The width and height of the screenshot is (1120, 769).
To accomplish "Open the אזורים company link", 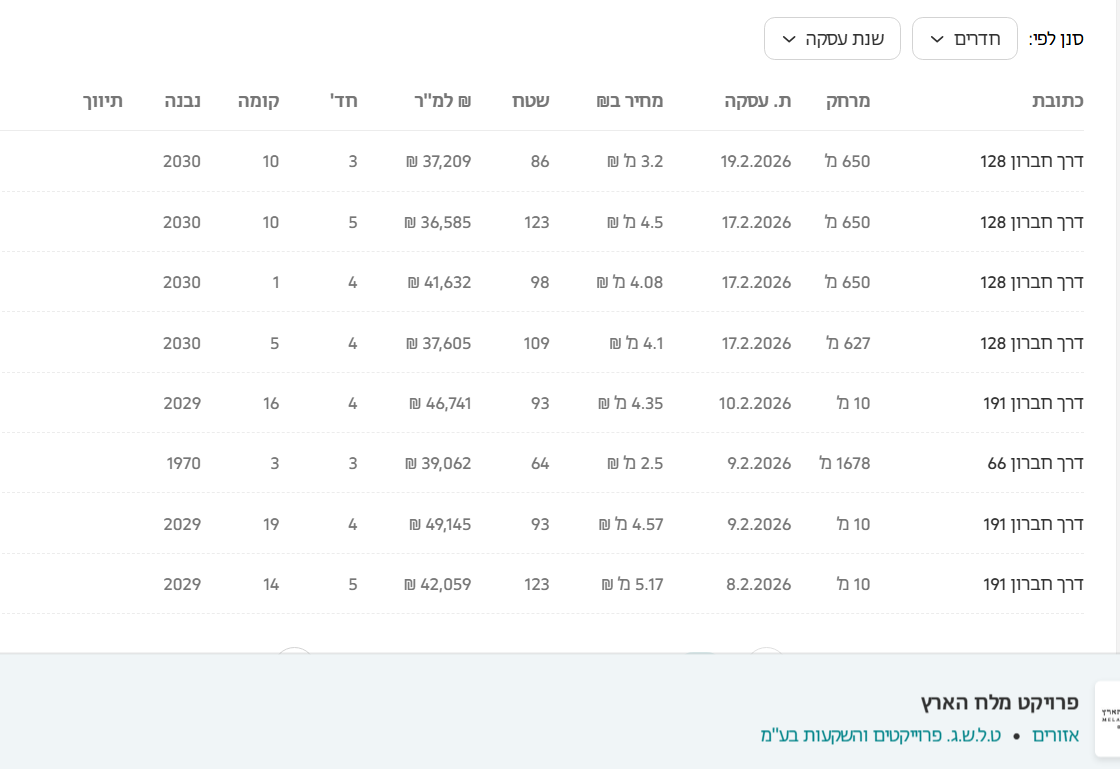I will tap(1056, 736).
